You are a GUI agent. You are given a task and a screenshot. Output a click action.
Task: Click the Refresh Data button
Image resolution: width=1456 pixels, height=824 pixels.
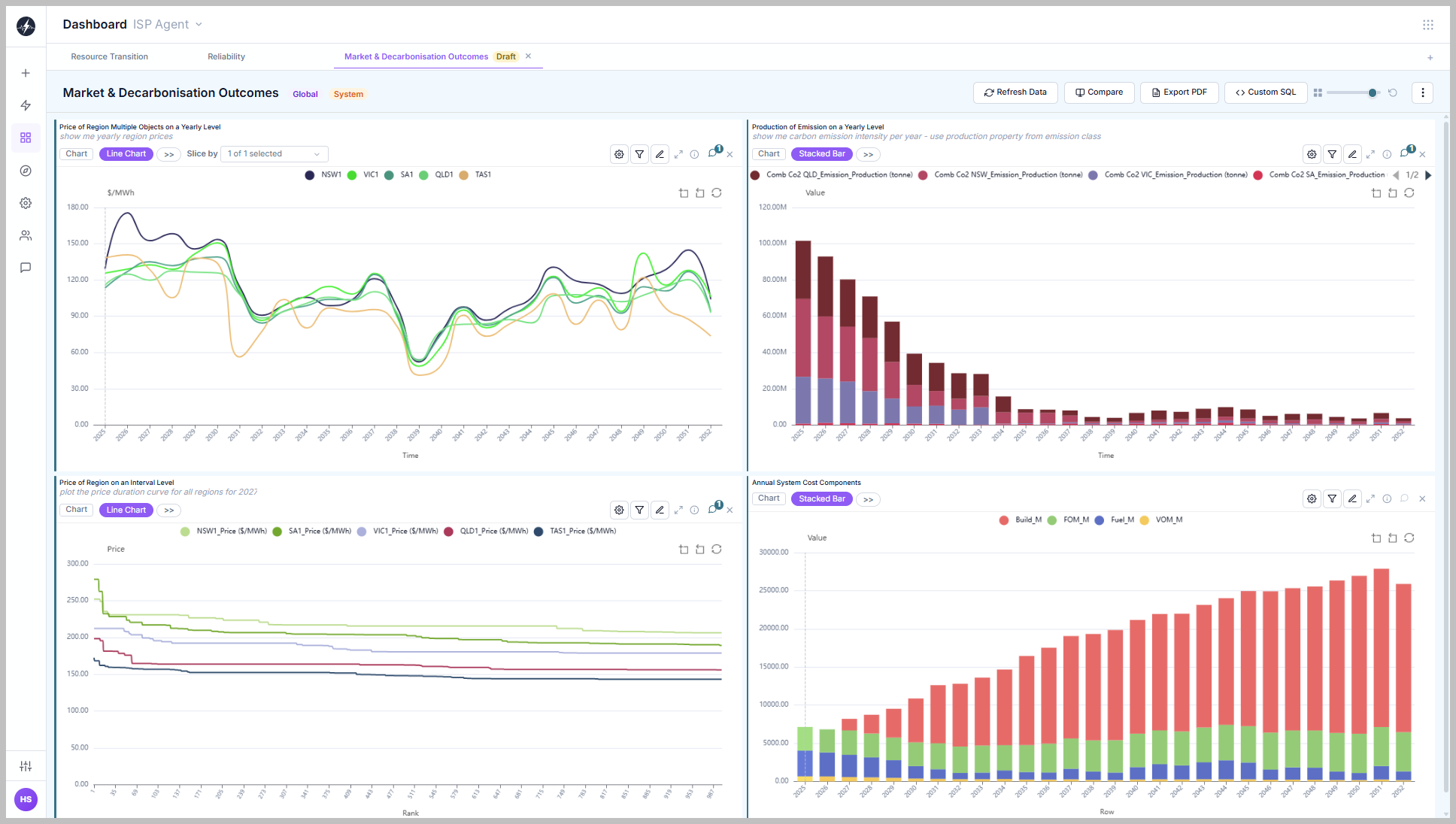coord(1015,92)
